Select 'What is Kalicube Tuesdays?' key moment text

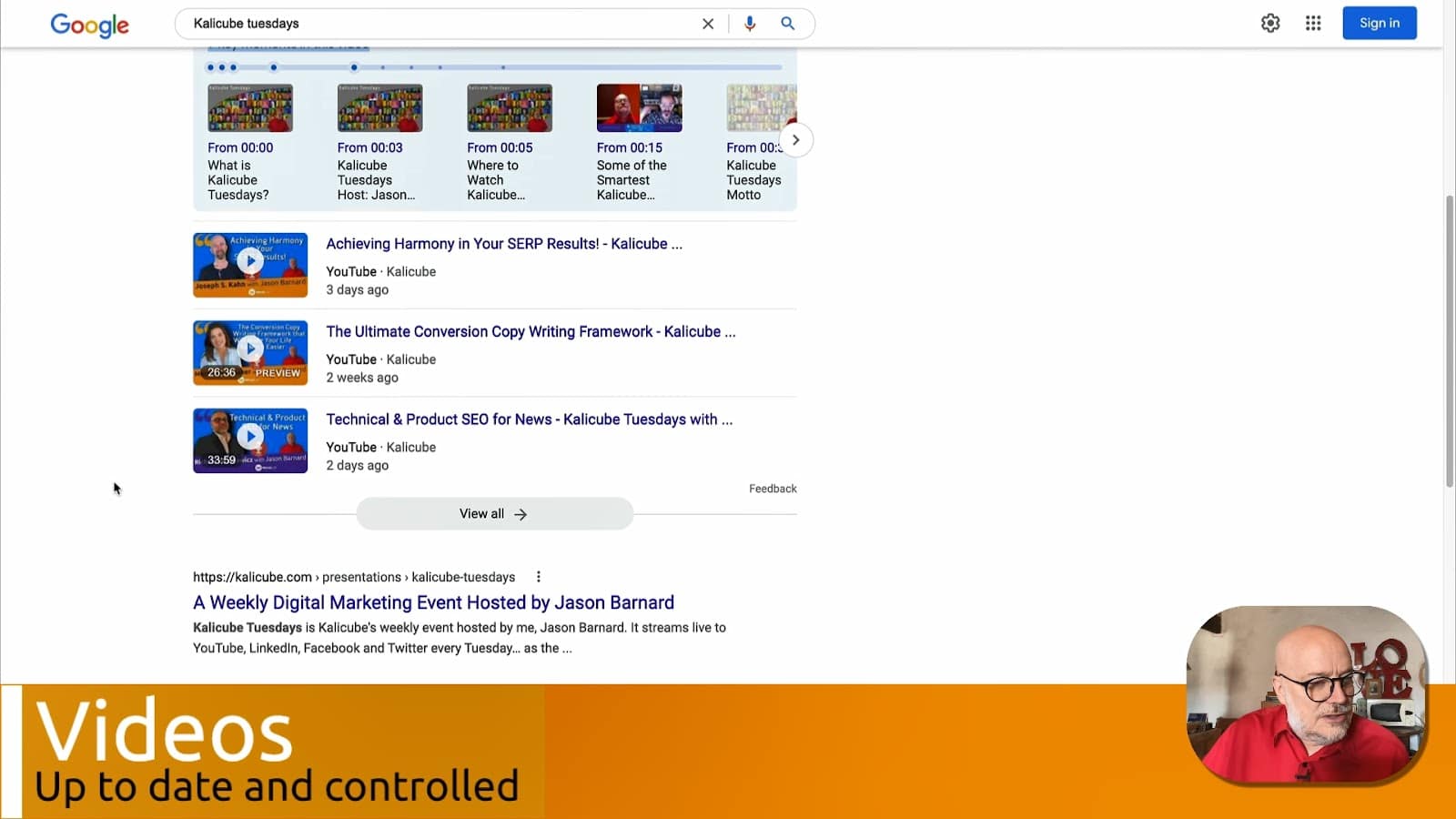click(238, 180)
